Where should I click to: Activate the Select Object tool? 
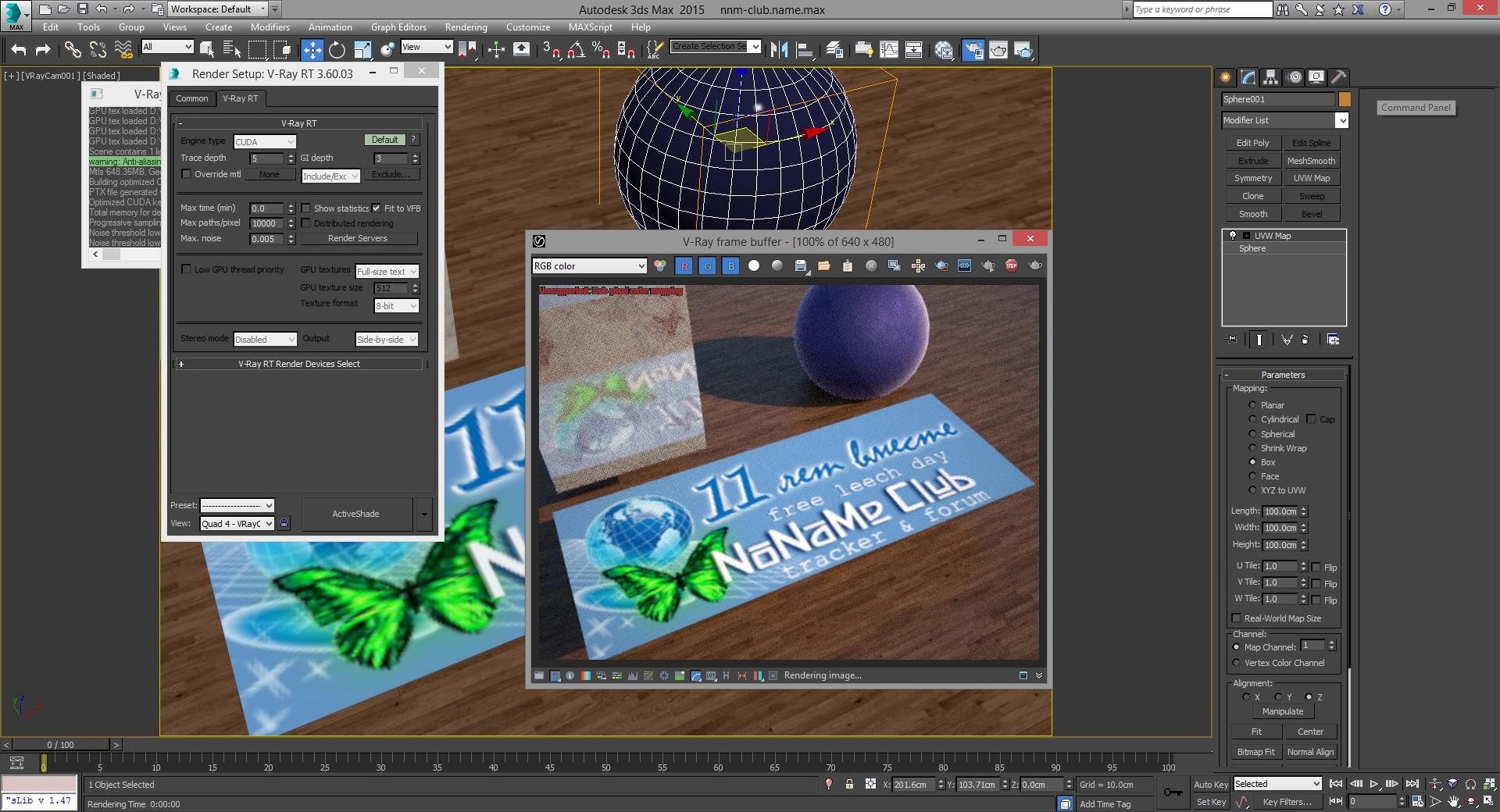click(x=207, y=50)
